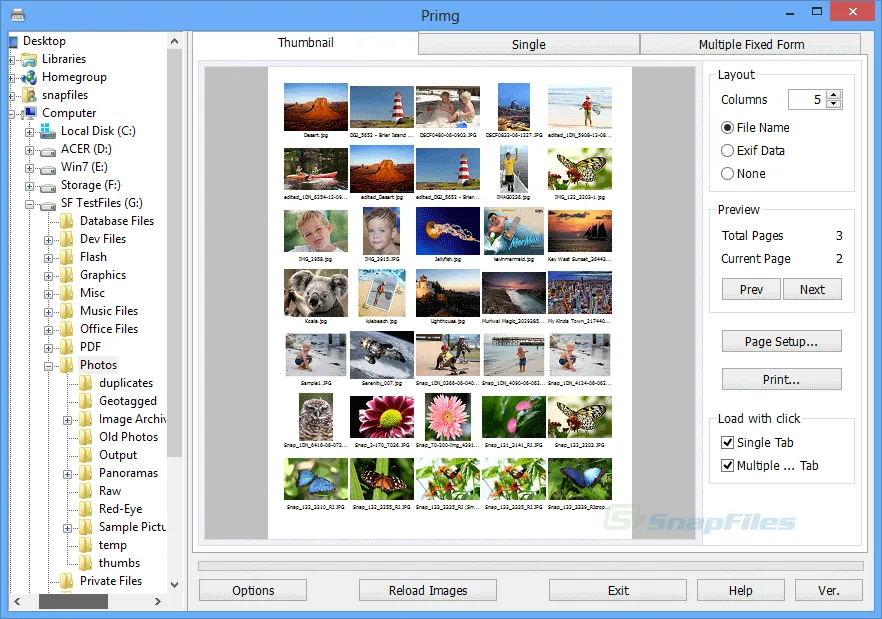
Task: Click the Primg printer icon in title bar
Action: (x=18, y=15)
